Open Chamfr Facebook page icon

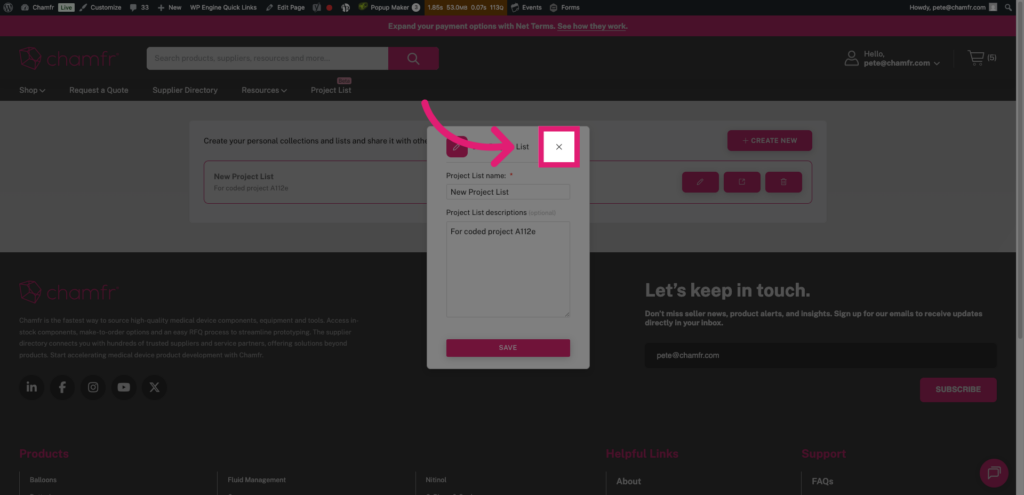[x=62, y=387]
